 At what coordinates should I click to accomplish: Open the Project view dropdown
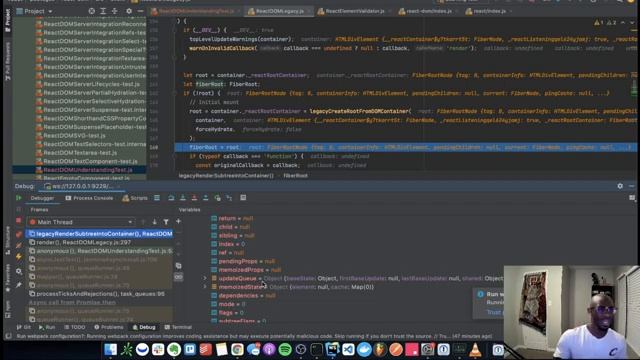point(34,11)
